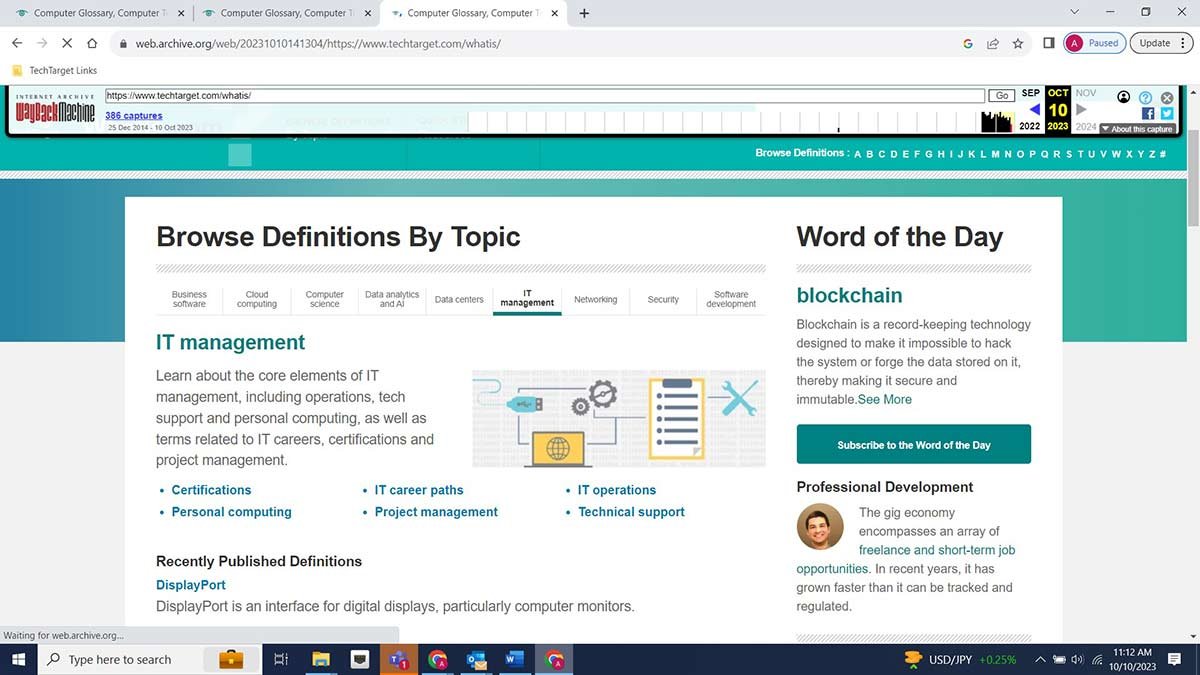The height and width of the screenshot is (675, 1200).
Task: Go to previous capture with blue arrow
Action: click(x=1034, y=109)
